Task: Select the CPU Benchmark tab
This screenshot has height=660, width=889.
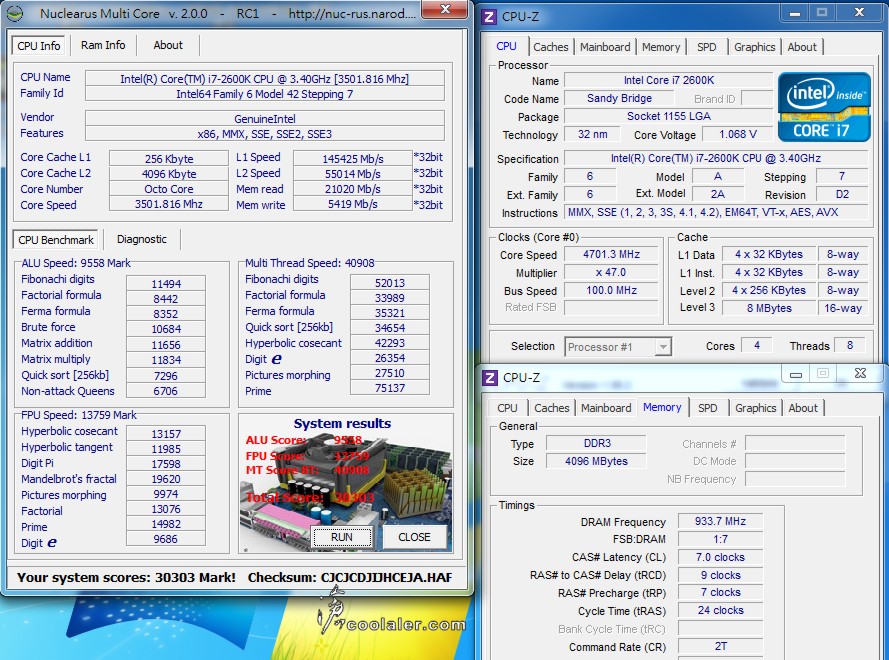Action: coord(56,240)
